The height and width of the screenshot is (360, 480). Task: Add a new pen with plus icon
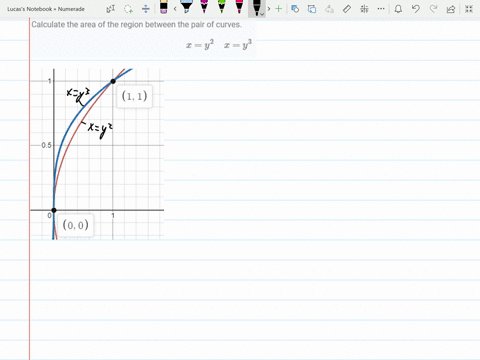(x=279, y=9)
